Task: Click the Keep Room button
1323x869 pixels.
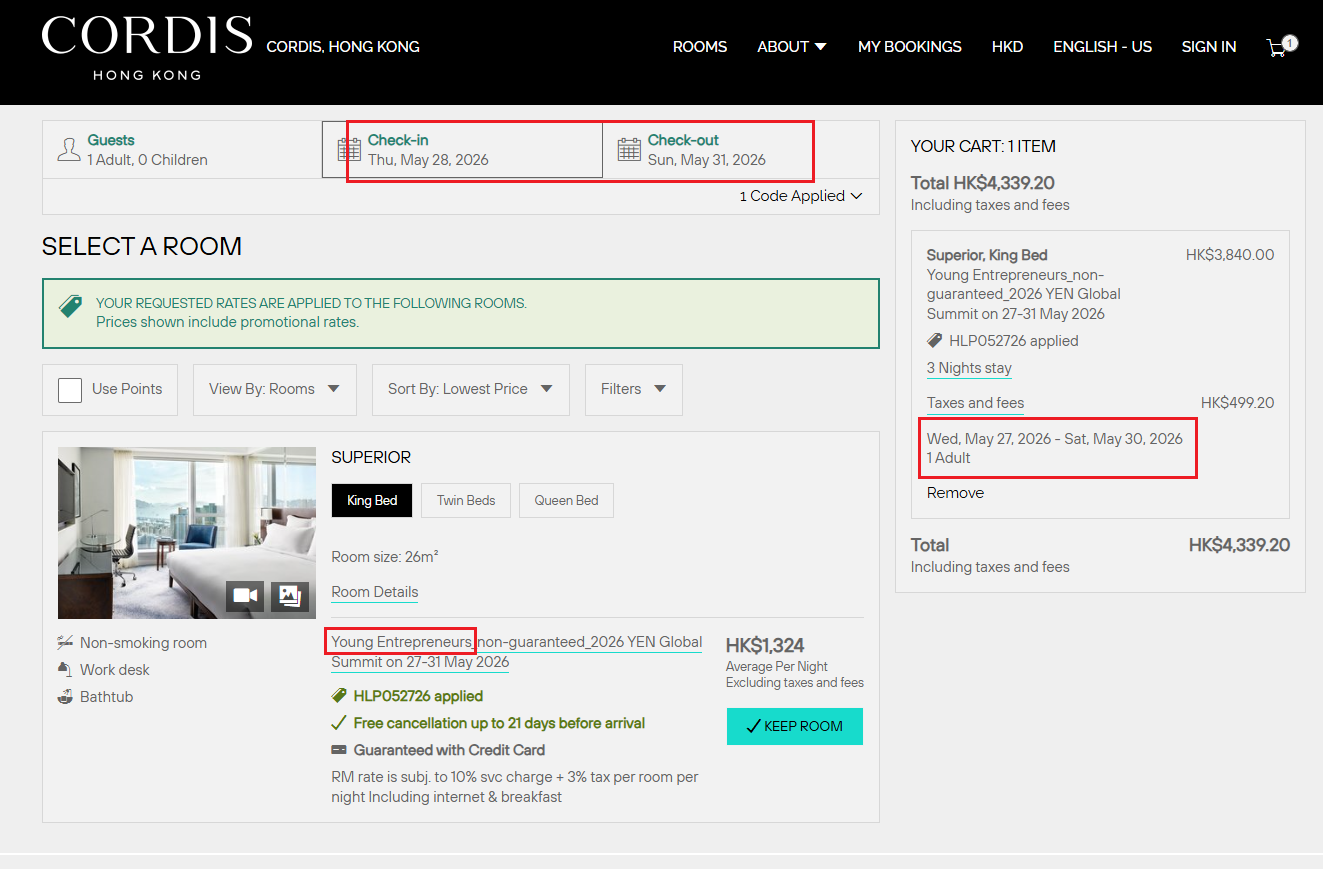Action: pyautogui.click(x=794, y=726)
